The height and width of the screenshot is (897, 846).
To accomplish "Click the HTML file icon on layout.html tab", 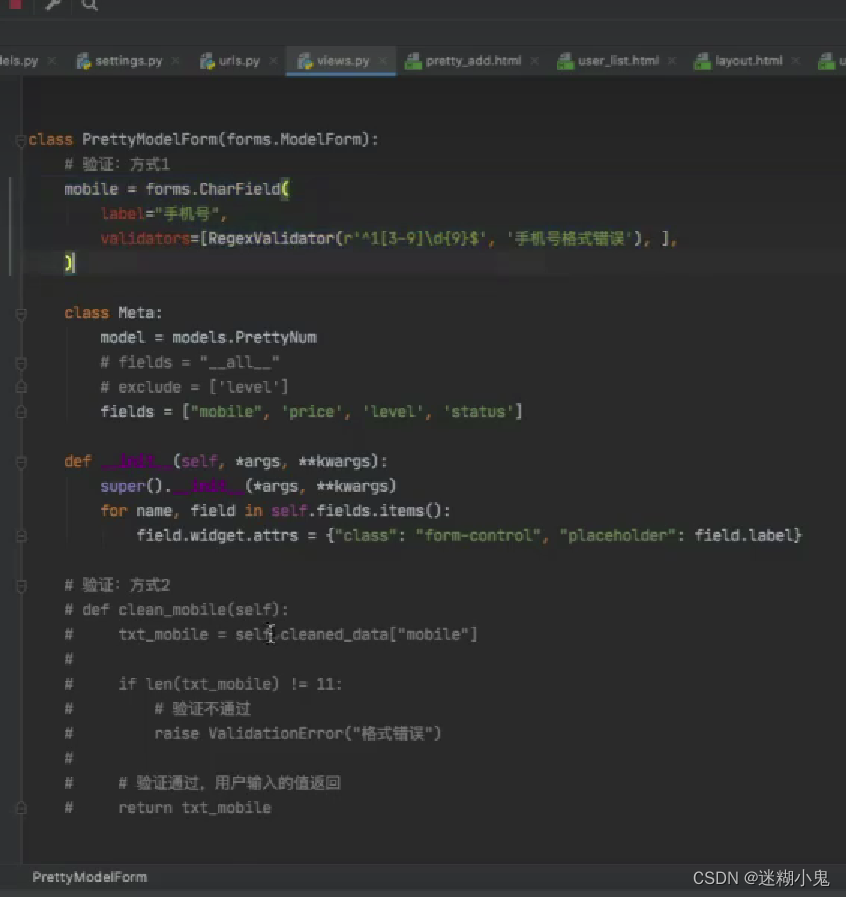I will point(702,61).
